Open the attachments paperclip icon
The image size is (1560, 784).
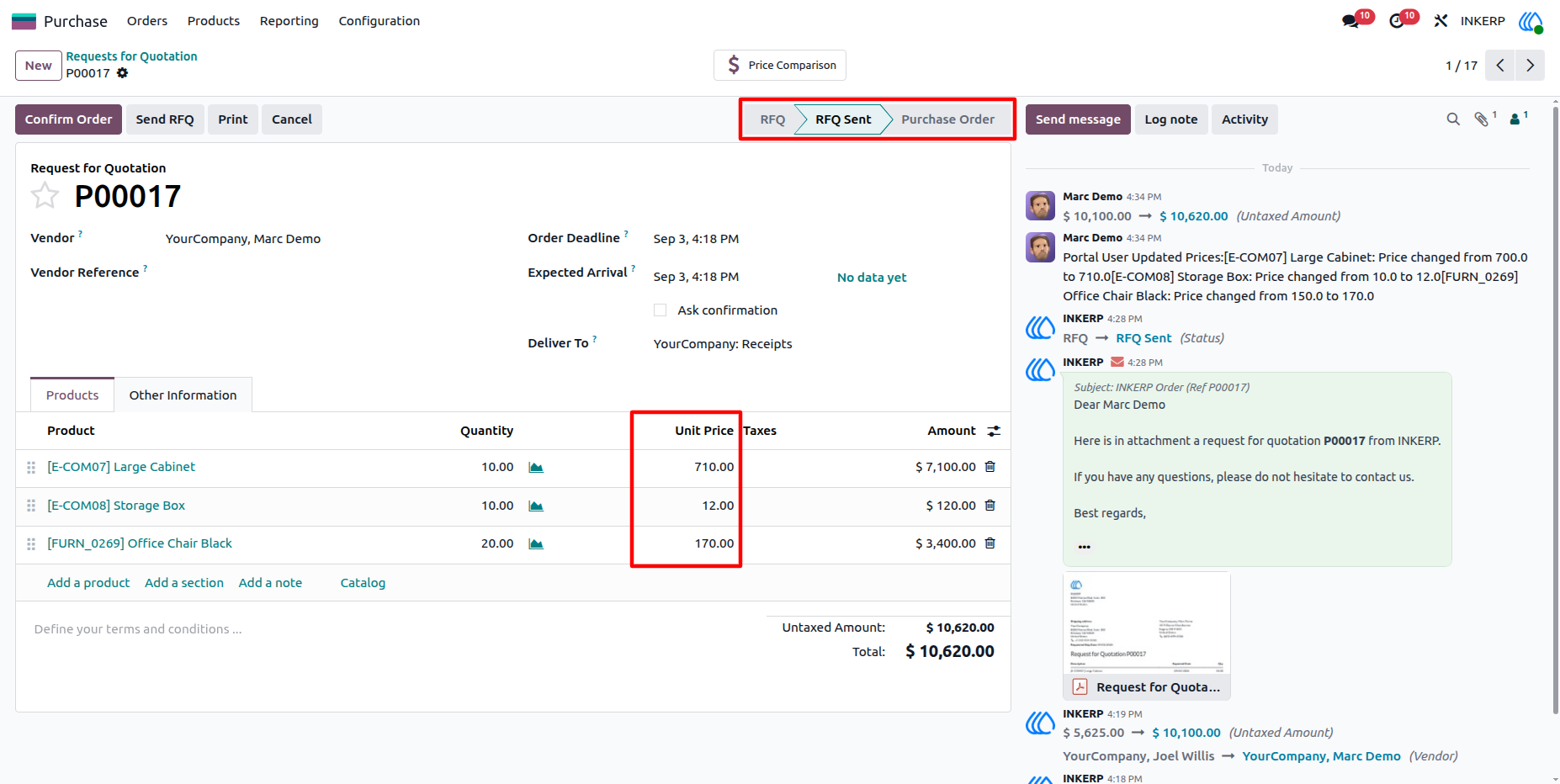[x=1483, y=119]
